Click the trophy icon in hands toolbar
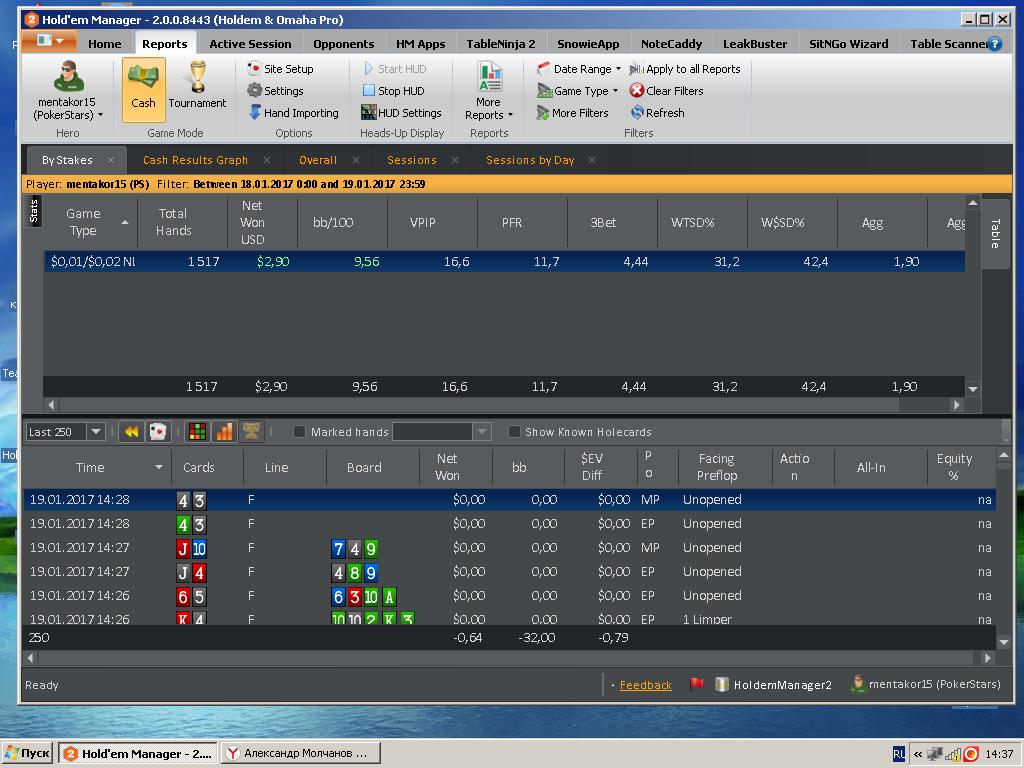The height and width of the screenshot is (768, 1024). point(251,432)
